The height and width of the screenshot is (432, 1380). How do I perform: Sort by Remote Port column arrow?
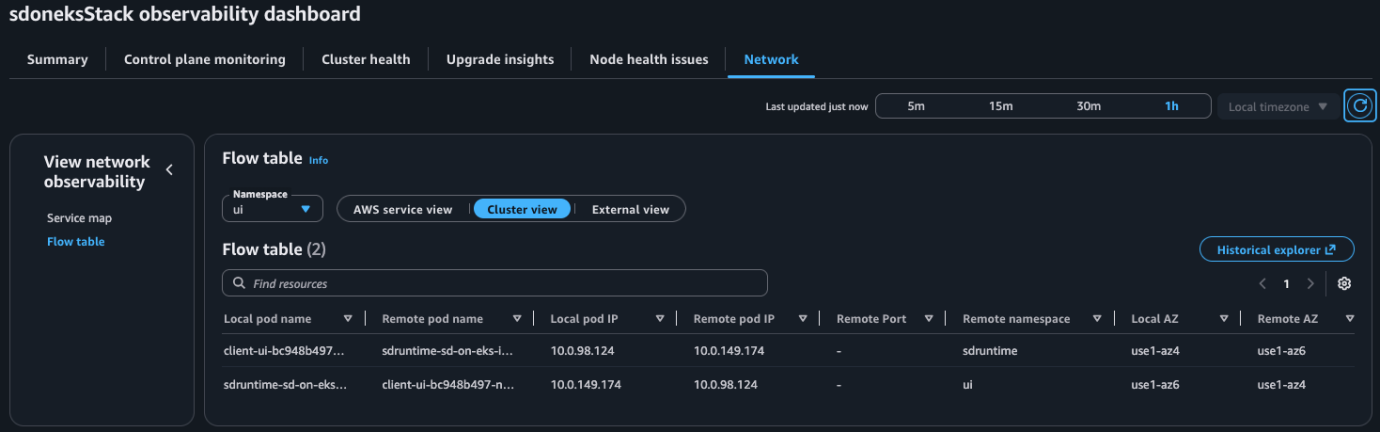pyautogui.click(x=929, y=319)
